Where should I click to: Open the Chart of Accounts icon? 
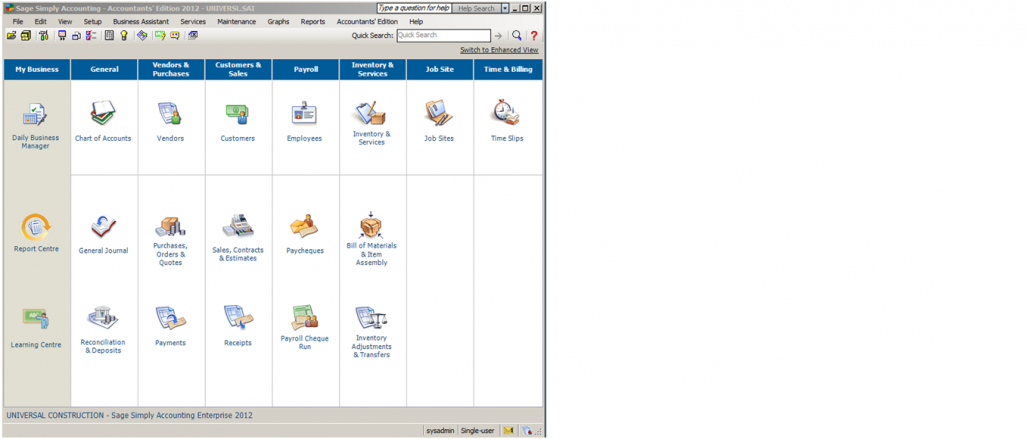[x=103, y=113]
